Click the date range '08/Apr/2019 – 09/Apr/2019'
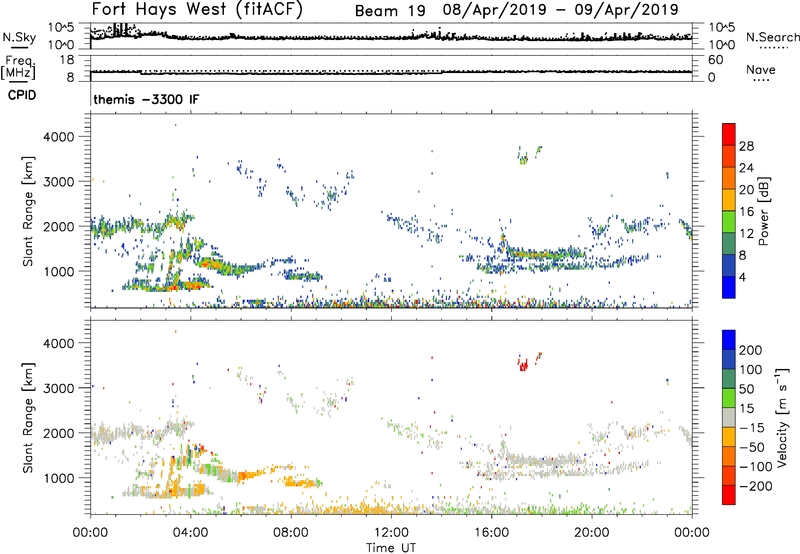Screen dimensions: 800x554 (x=561, y=10)
